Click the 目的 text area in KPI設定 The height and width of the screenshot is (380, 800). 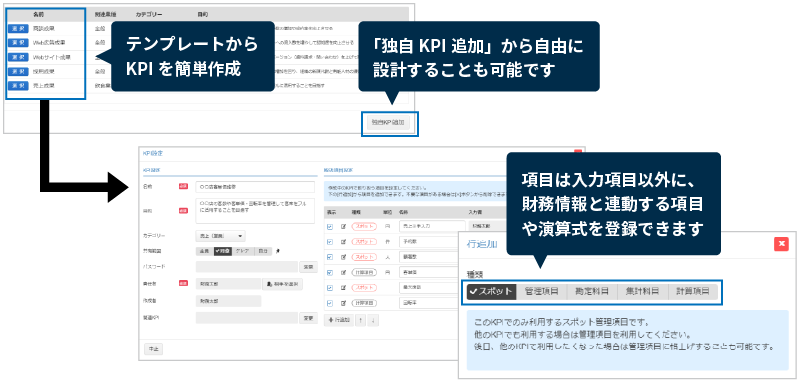coord(255,211)
